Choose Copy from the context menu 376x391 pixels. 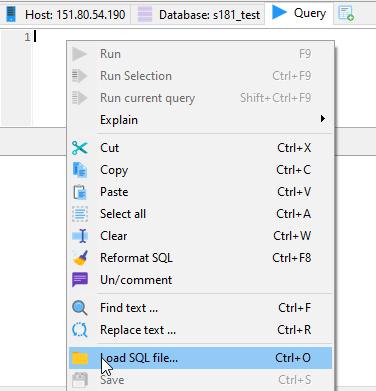[200, 170]
